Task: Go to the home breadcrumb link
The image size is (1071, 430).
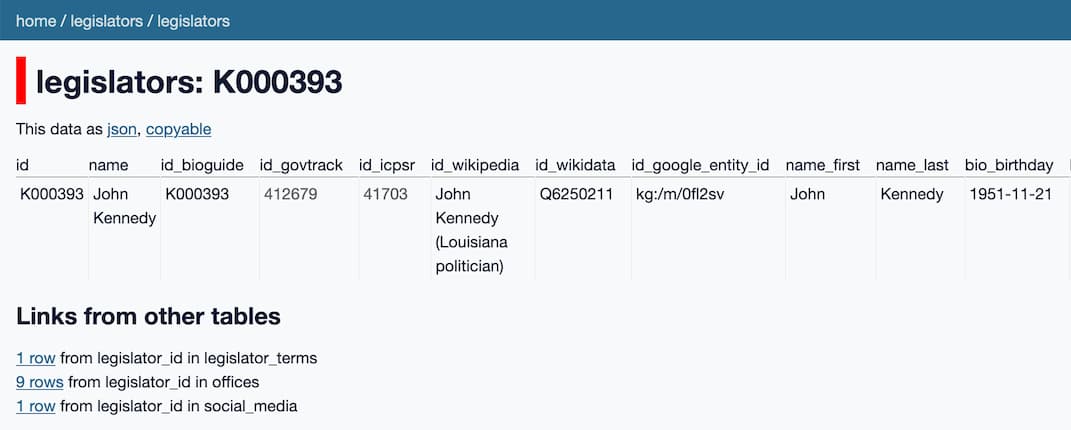Action: (36, 21)
